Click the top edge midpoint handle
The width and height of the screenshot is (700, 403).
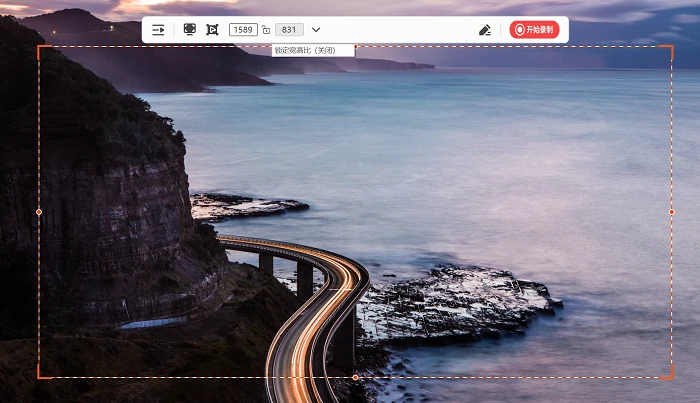[355, 46]
